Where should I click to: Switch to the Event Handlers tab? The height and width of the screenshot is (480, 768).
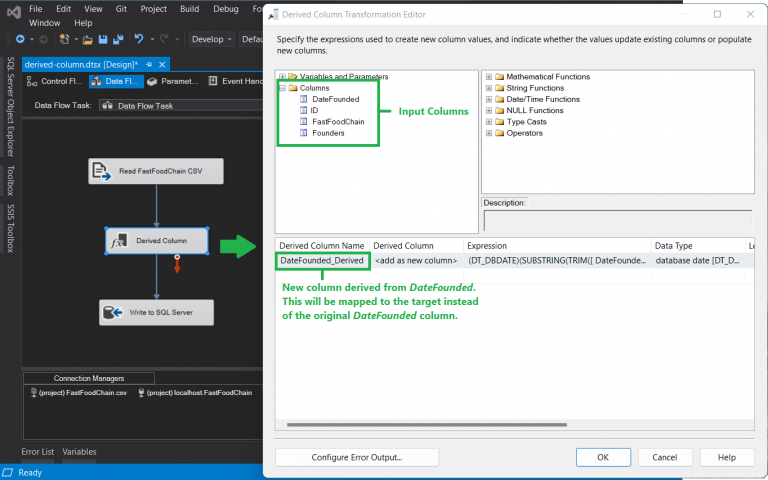coord(235,81)
